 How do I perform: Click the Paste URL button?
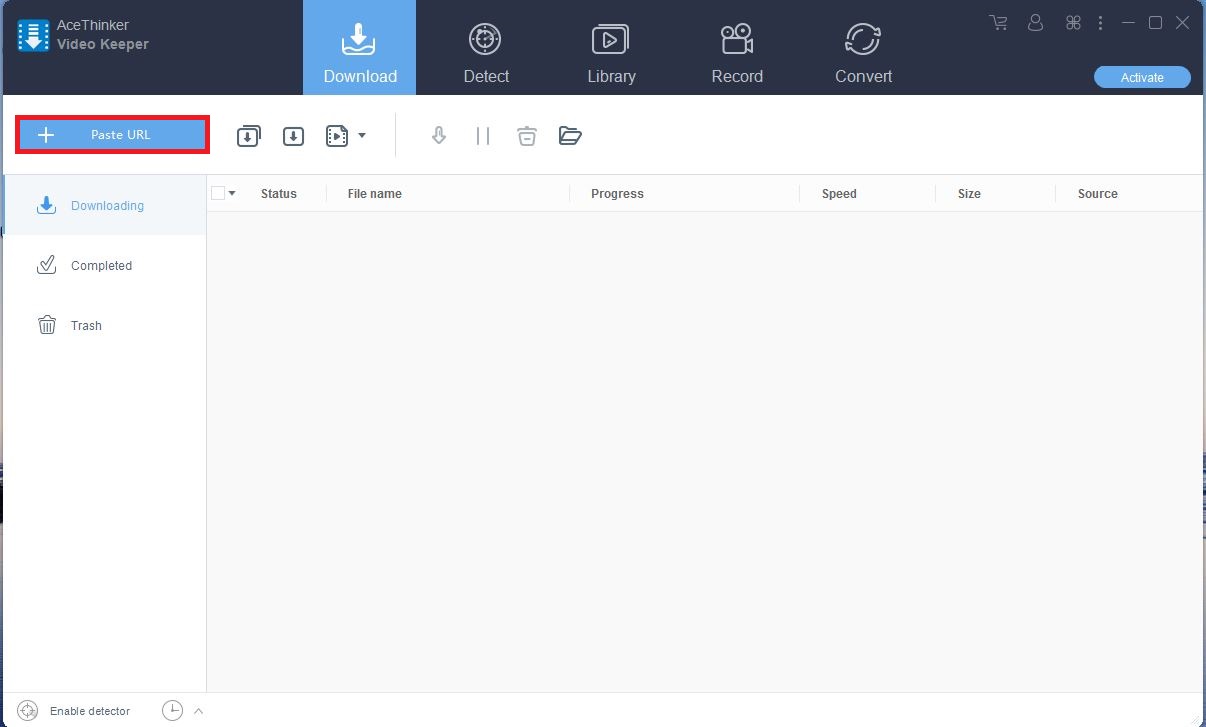[112, 135]
